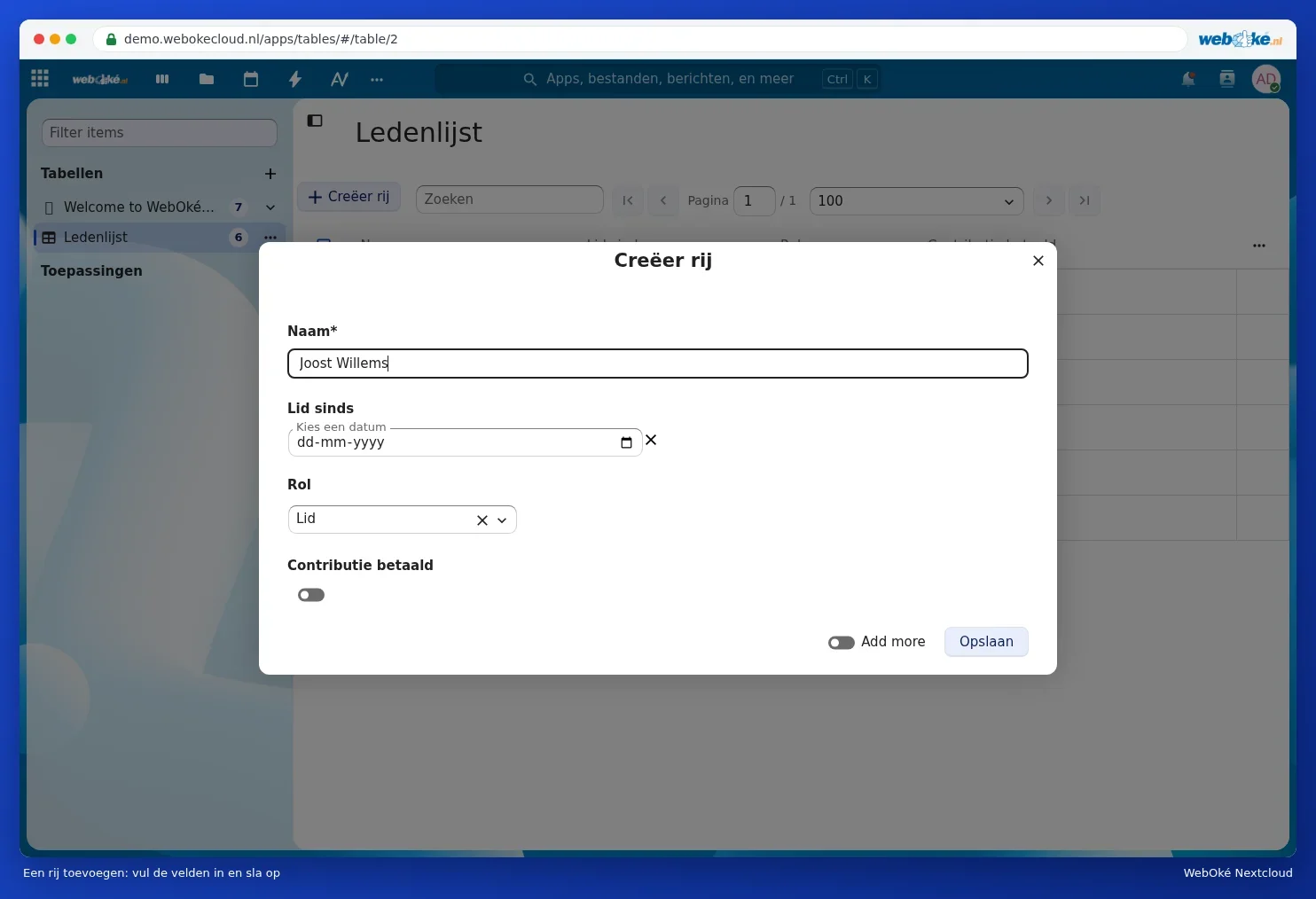Open the app grid menu icon
The image size is (1316, 899).
(x=40, y=79)
